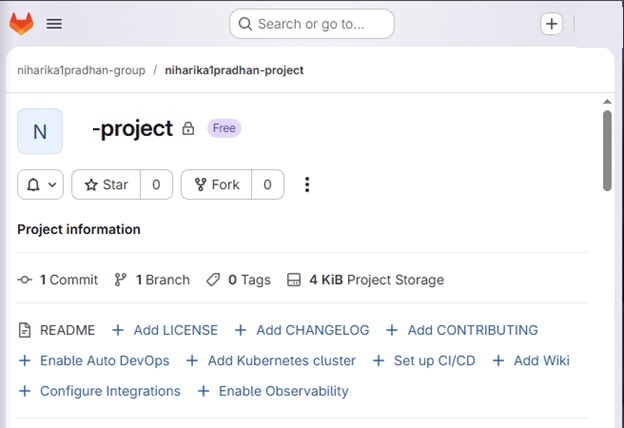This screenshot has height=428, width=624.
Task: Click Add CONTRIBUTING
Action: pyautogui.click(x=462, y=330)
